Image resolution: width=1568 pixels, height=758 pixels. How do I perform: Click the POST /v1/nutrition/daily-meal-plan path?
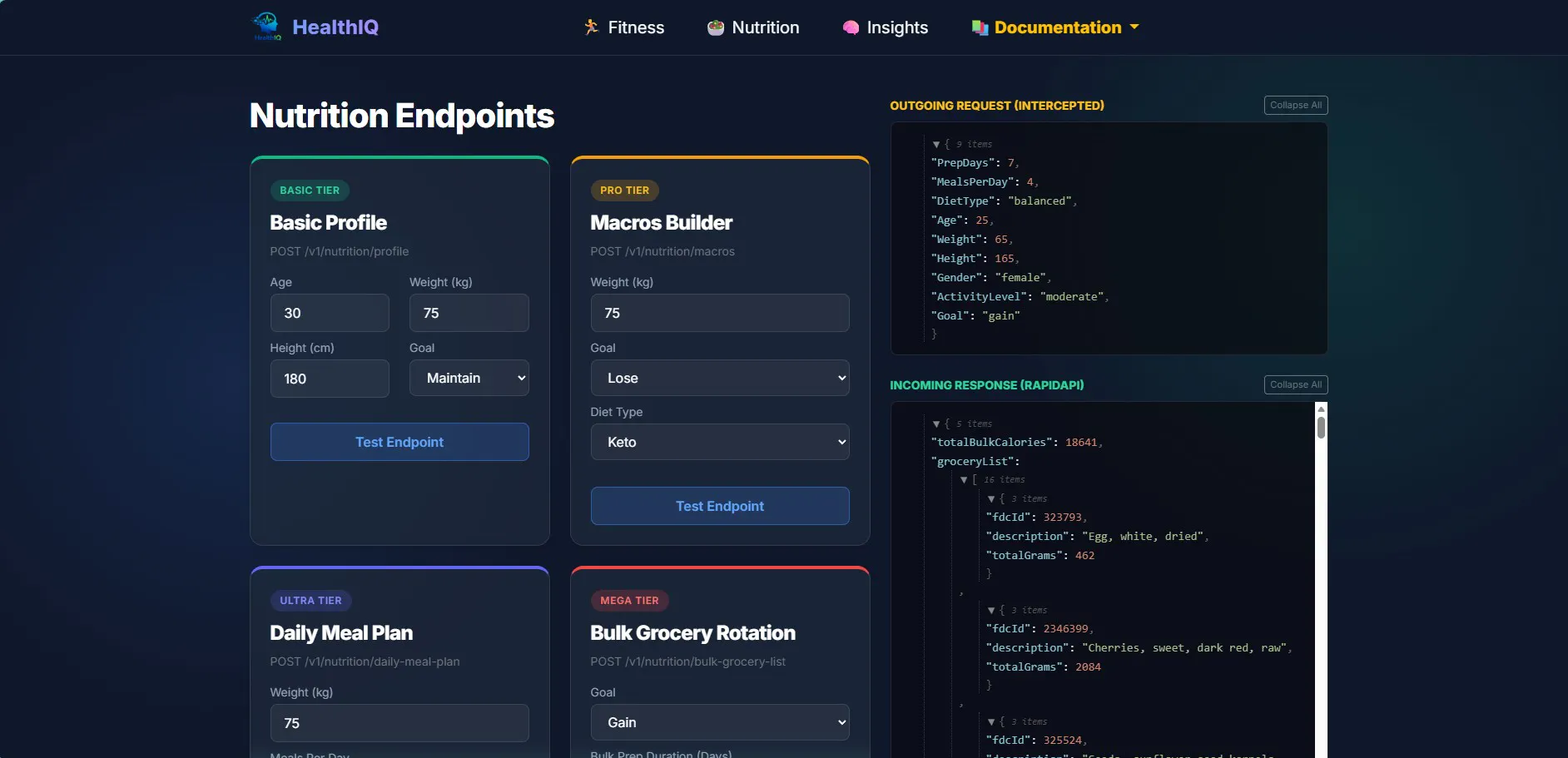[x=365, y=661]
